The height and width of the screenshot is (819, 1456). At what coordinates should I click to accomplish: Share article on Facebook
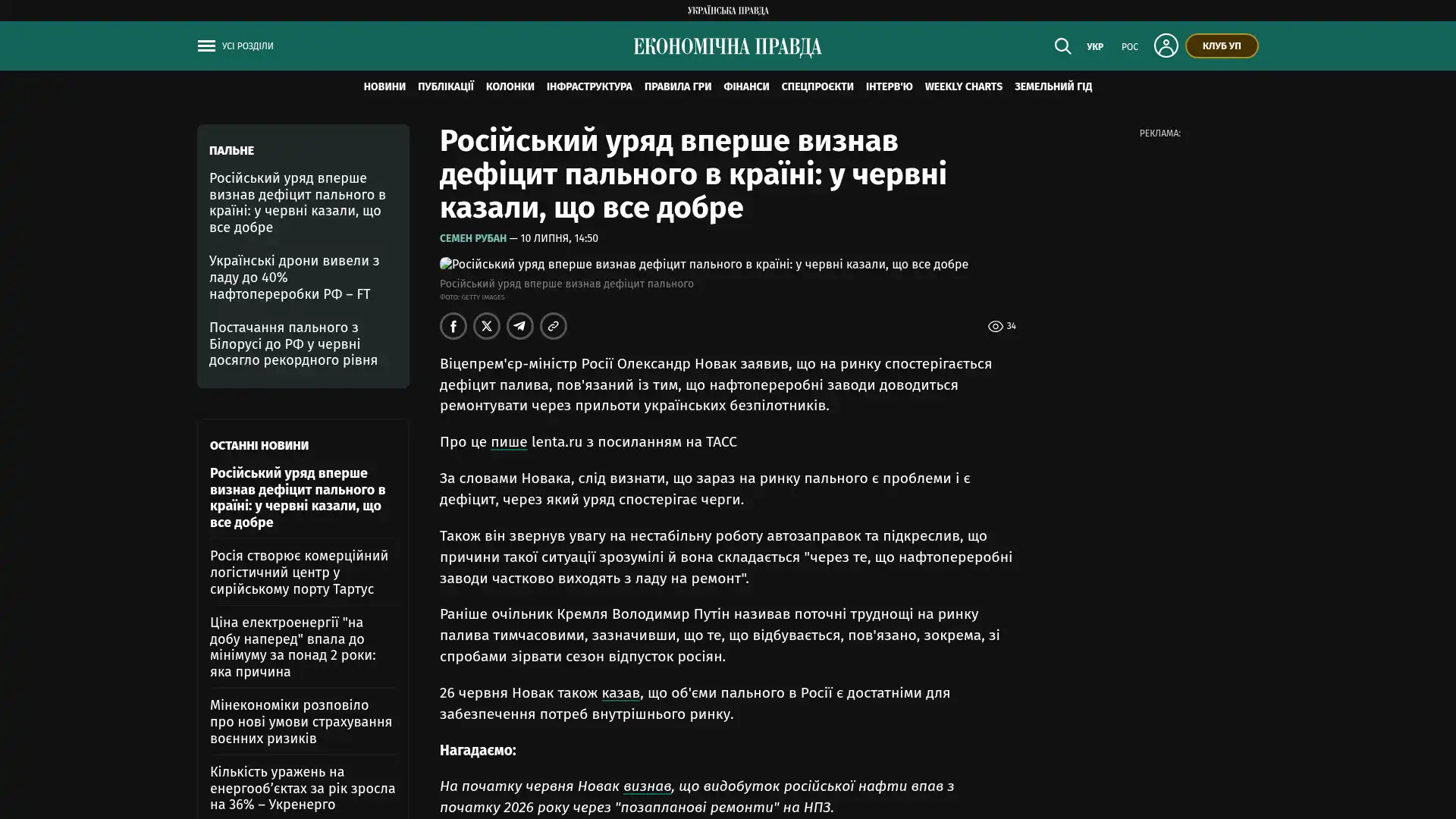click(453, 326)
